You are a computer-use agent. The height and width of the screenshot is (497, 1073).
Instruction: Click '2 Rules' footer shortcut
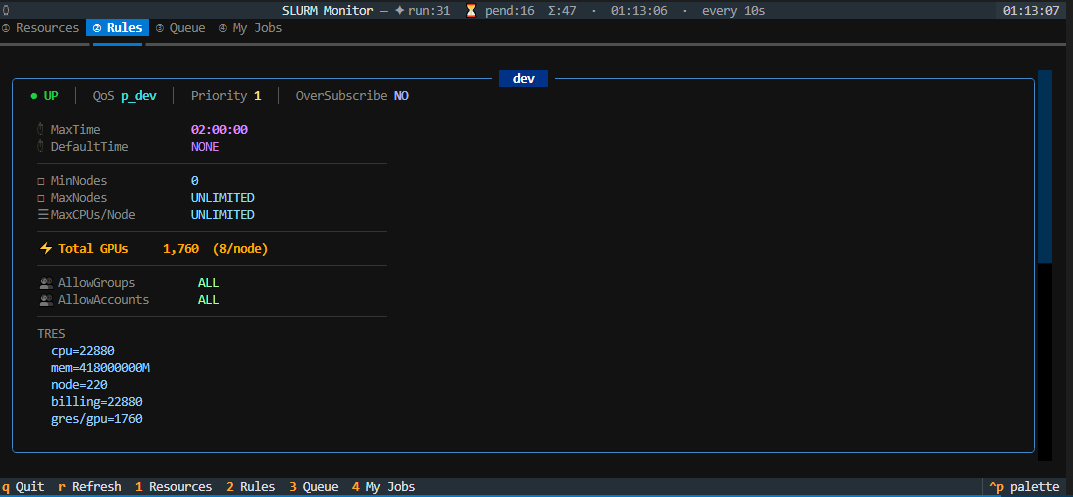(x=250, y=487)
